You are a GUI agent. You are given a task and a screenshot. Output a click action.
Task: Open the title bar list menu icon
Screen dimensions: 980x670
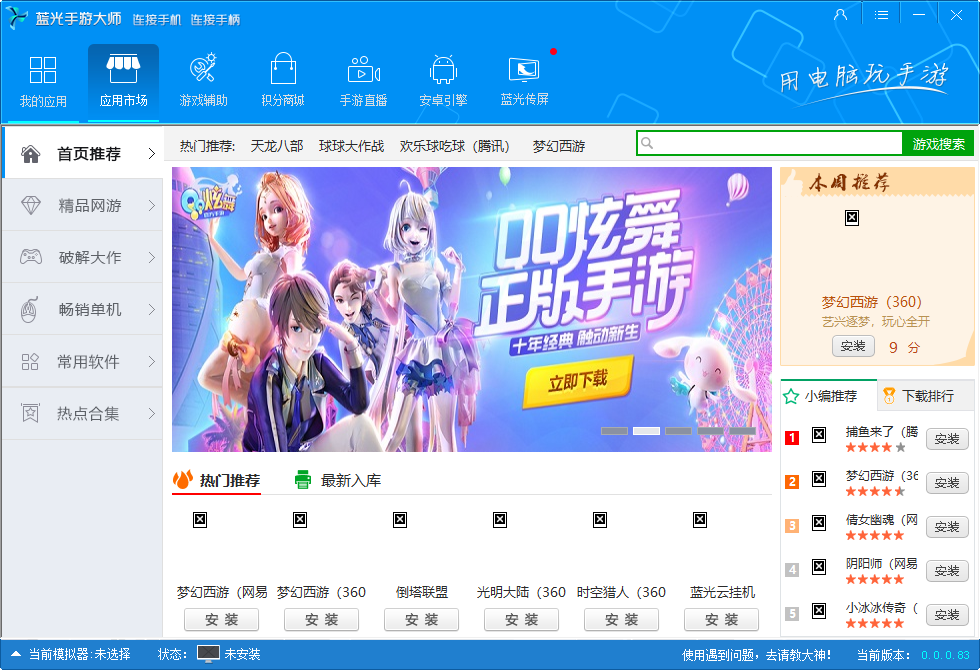click(x=881, y=15)
